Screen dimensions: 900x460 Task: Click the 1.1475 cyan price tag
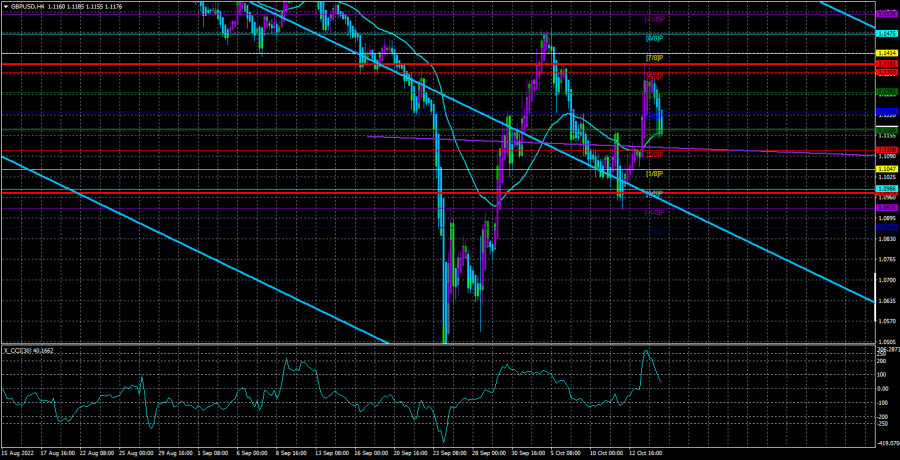coord(886,33)
